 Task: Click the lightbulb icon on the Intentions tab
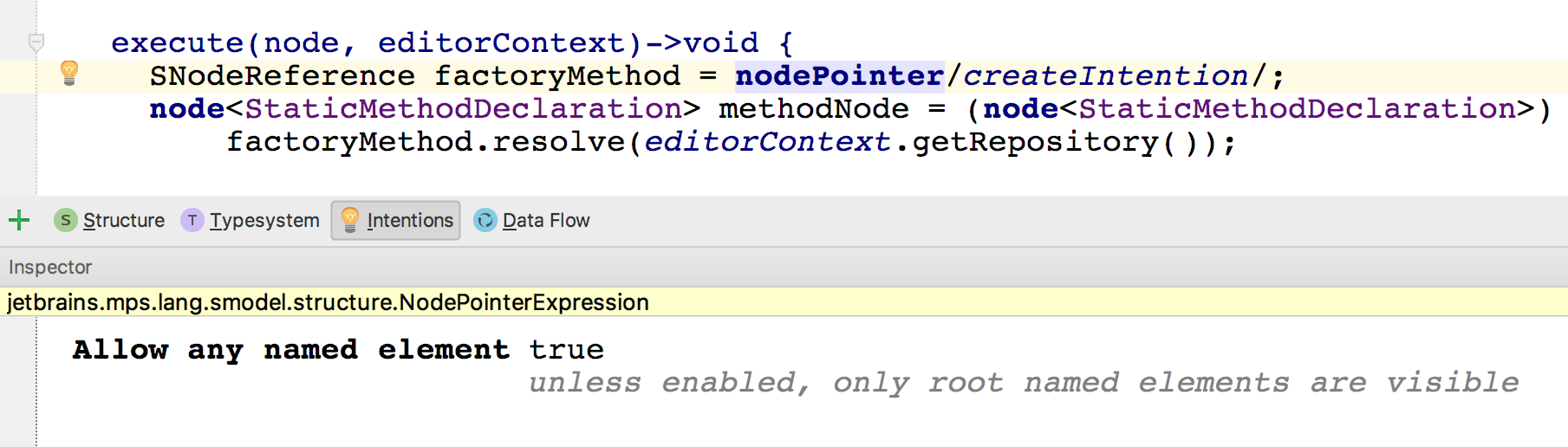pos(350,220)
